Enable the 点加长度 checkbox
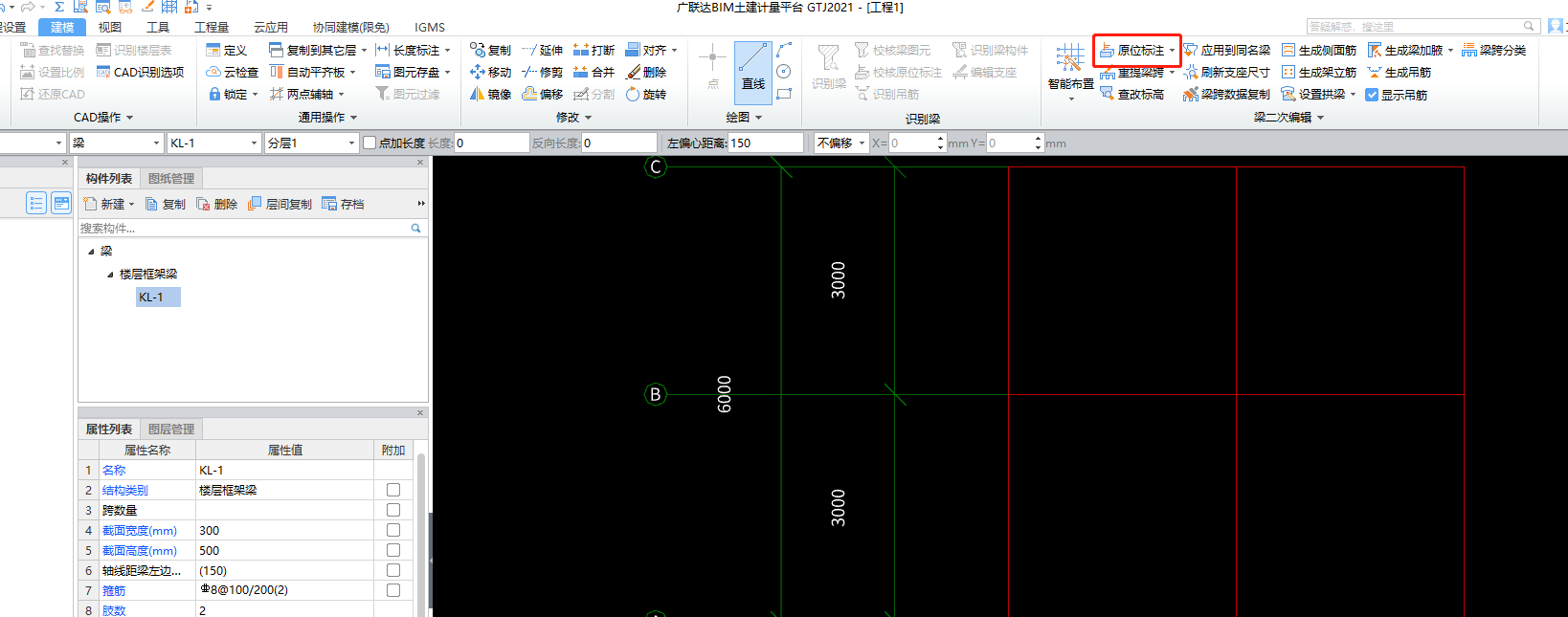The height and width of the screenshot is (617, 1568). pyautogui.click(x=370, y=143)
